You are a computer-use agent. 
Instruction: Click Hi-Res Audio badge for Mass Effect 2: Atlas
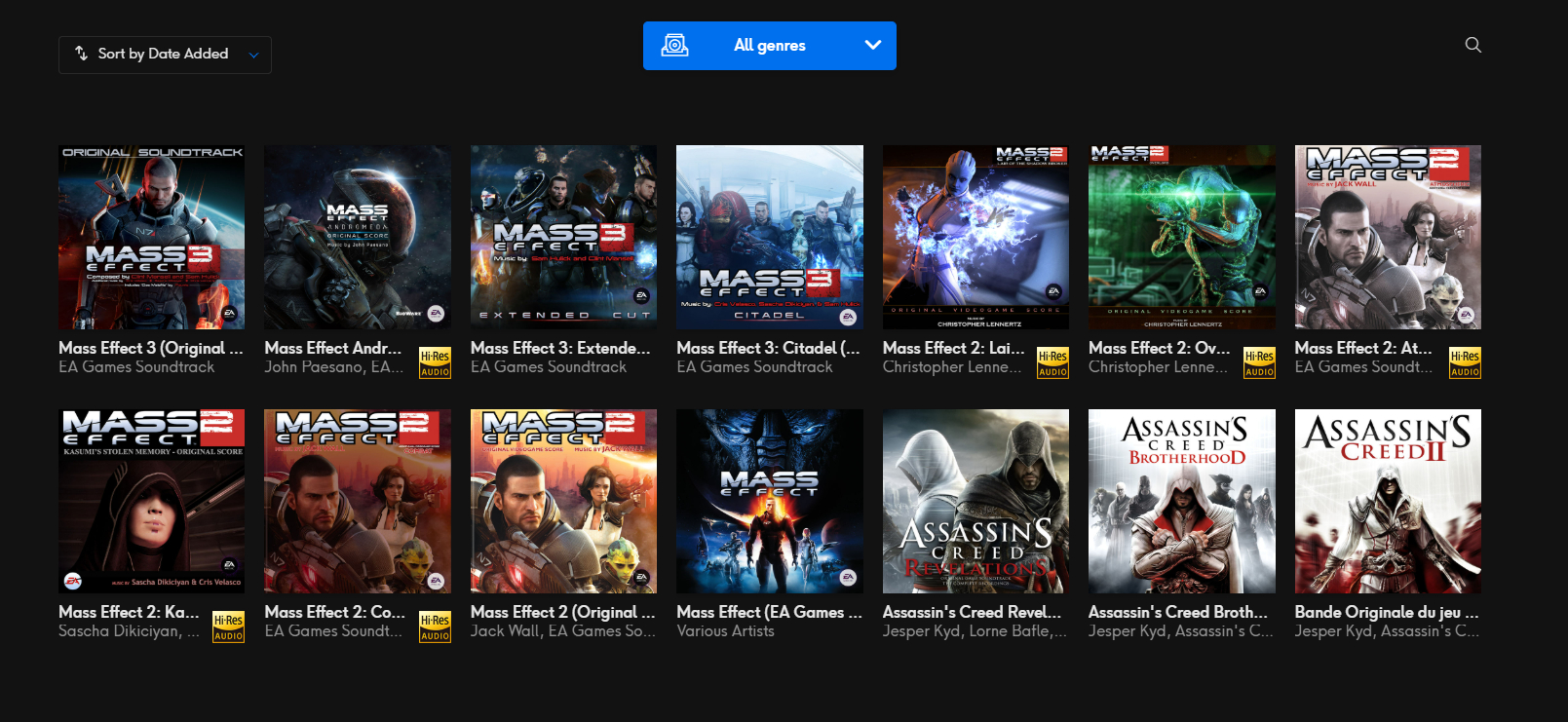1465,362
